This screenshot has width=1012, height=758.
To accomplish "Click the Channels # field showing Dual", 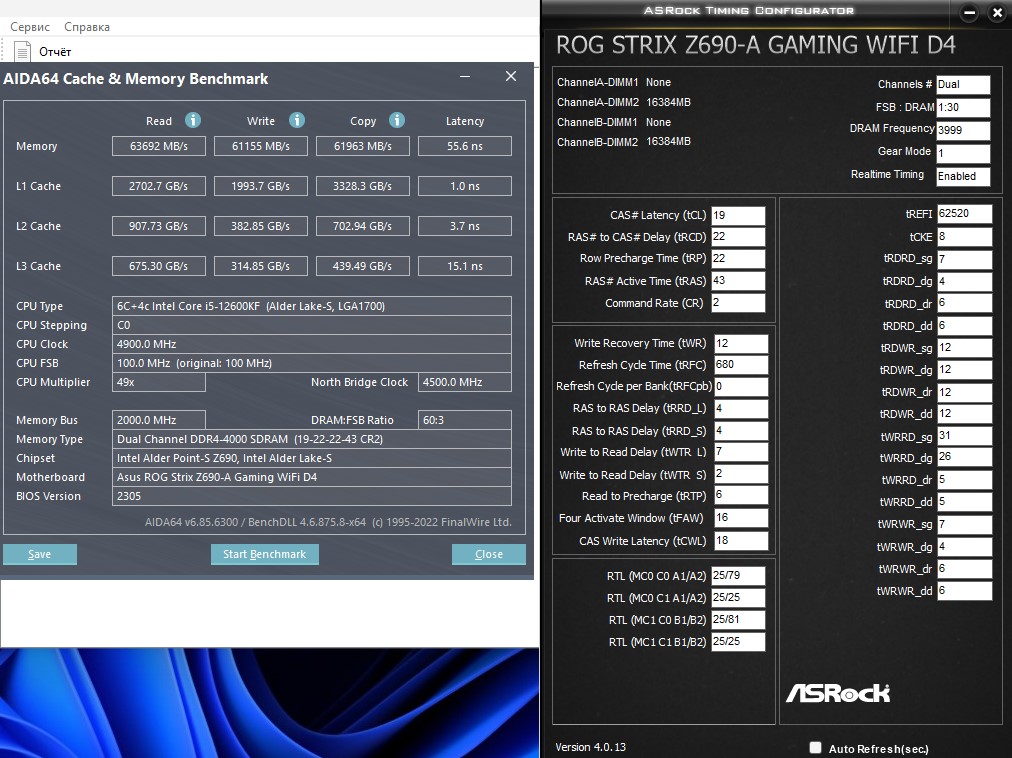I will pos(963,85).
